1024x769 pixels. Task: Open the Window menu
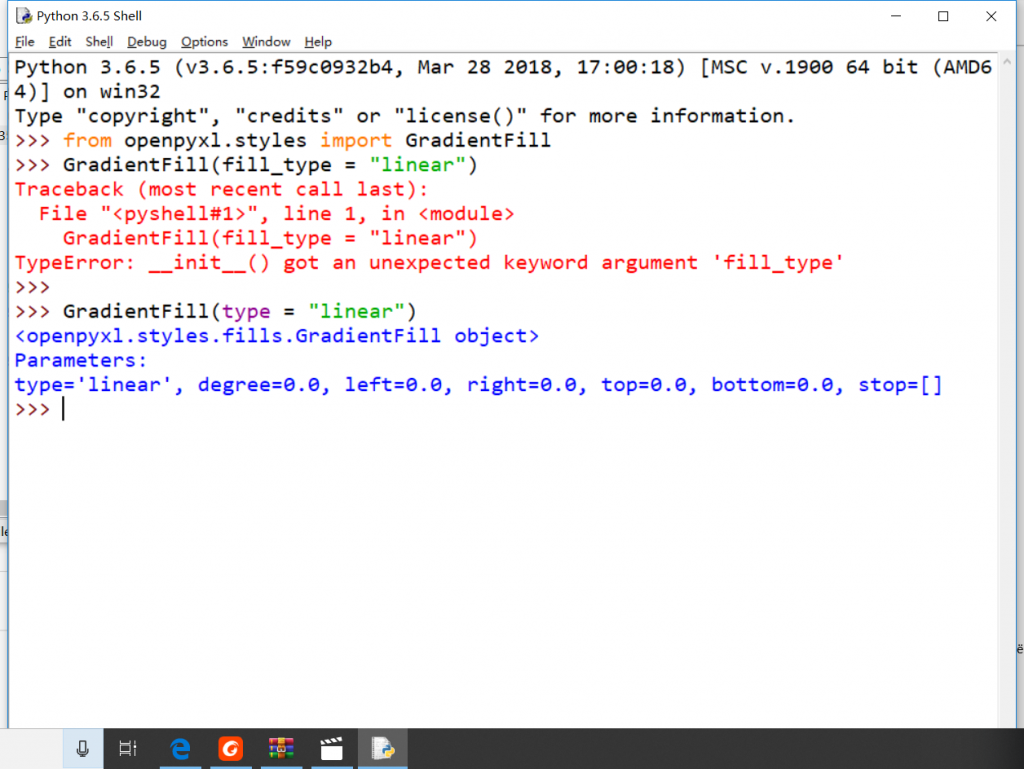pyautogui.click(x=266, y=42)
